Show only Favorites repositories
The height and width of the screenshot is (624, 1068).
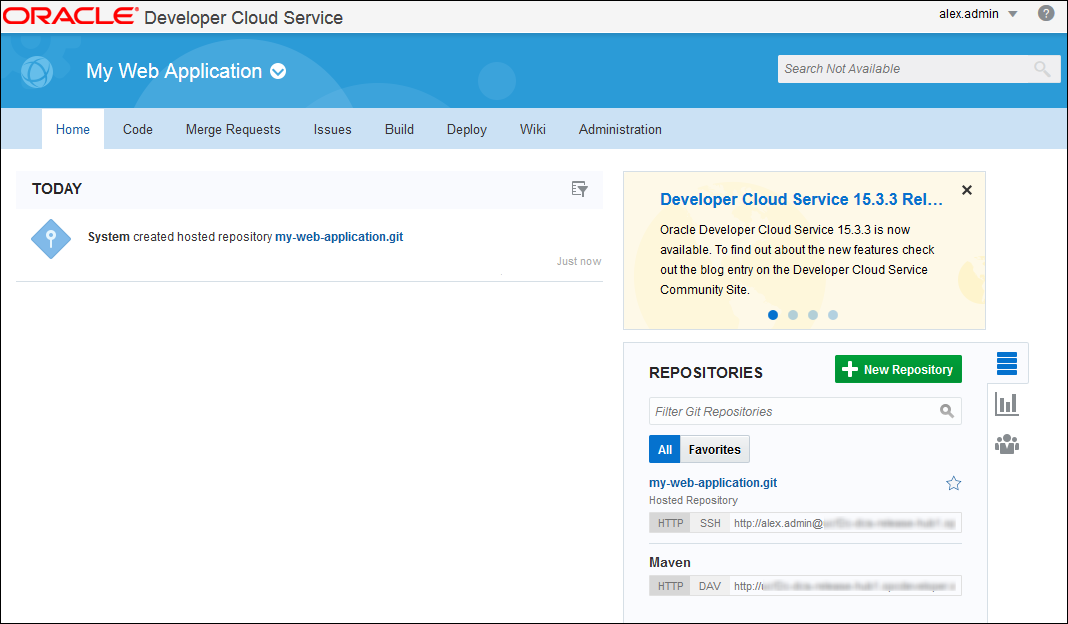[714, 449]
